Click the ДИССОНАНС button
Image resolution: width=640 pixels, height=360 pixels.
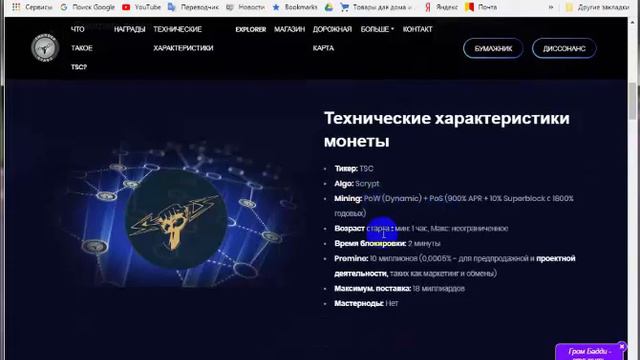coord(564,48)
